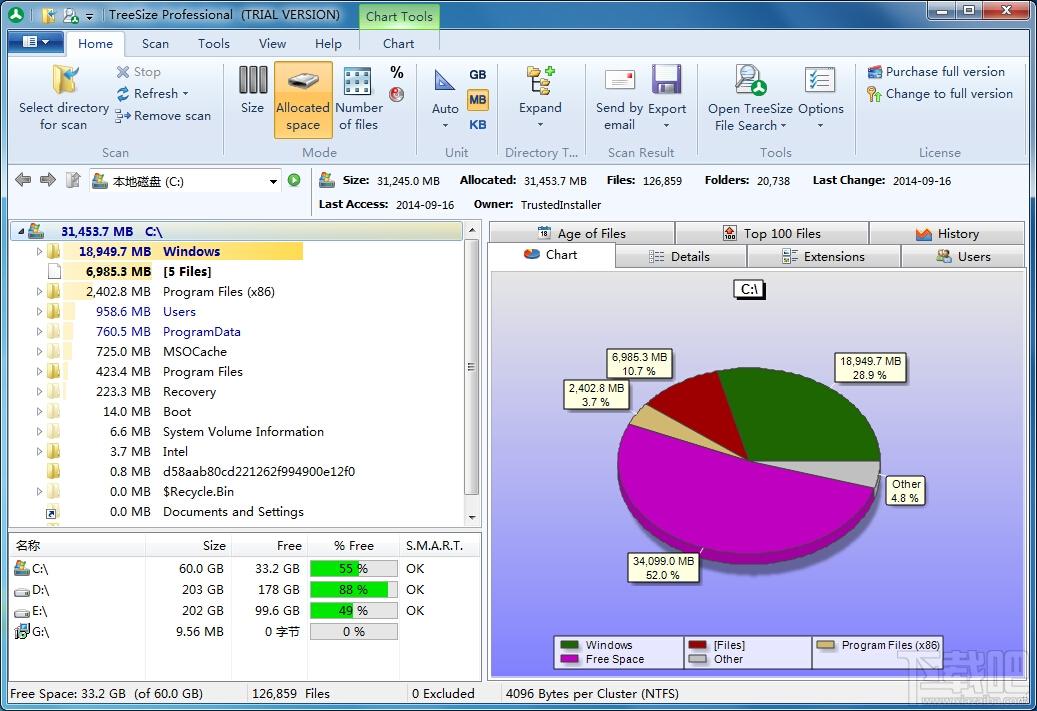Open the Help ribbon tab

(x=328, y=44)
